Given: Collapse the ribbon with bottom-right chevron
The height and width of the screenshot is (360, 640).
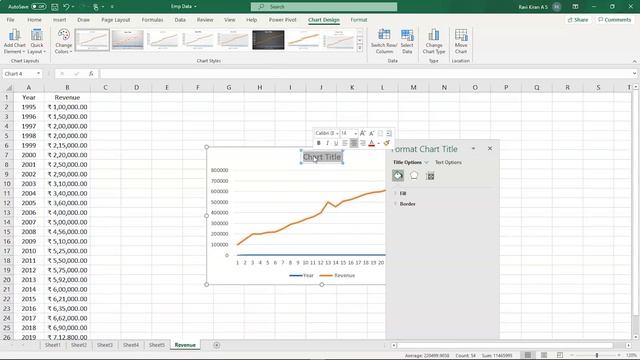Looking at the screenshot, I should click(634, 61).
